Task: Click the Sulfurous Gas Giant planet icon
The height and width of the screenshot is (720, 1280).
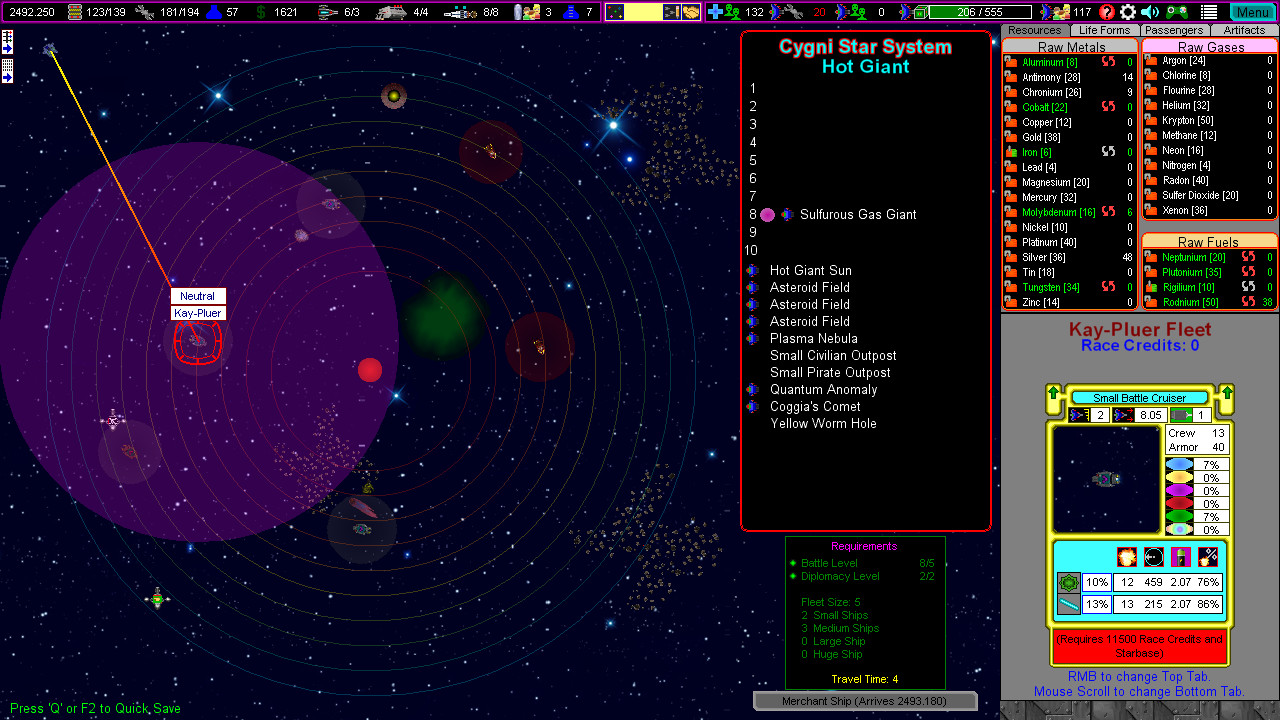Action: [766, 214]
